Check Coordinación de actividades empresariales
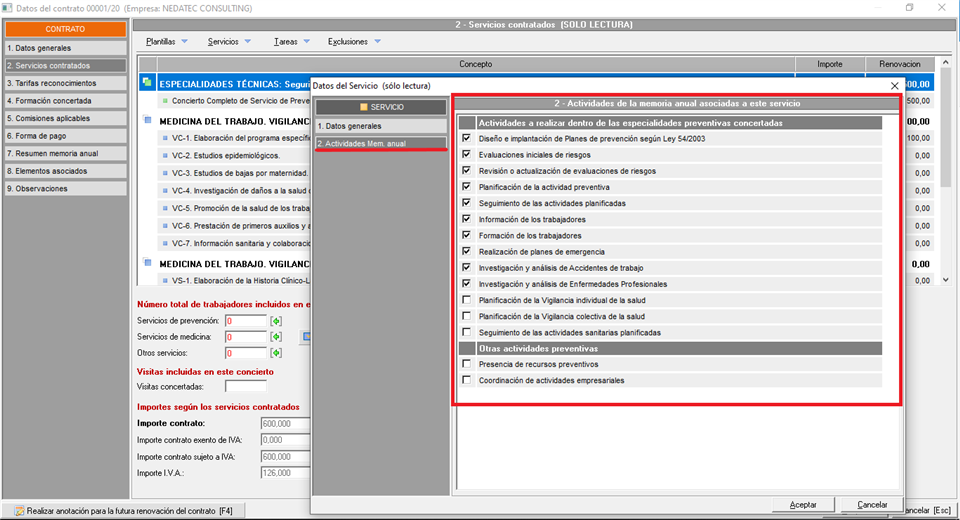Screen dimensions: 960x520 tap(466, 380)
